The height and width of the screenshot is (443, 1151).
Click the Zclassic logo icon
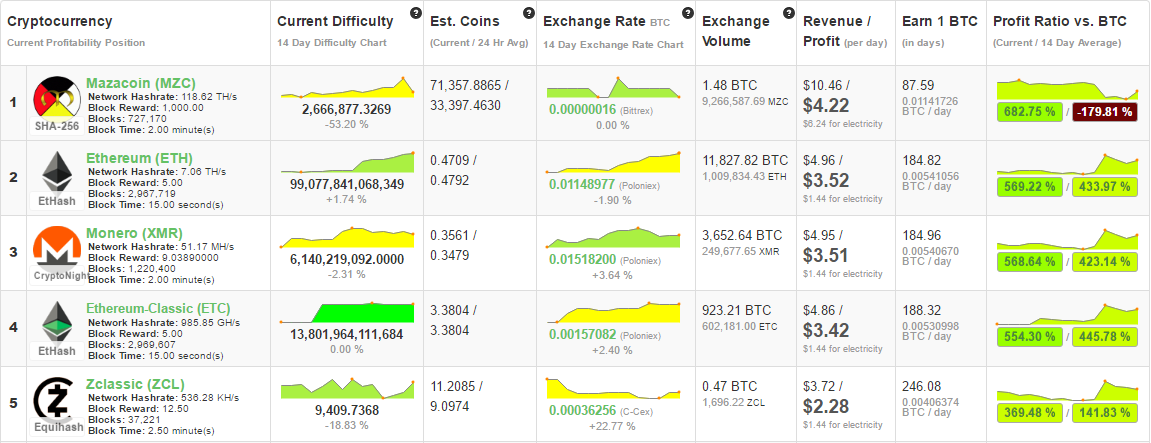point(55,396)
